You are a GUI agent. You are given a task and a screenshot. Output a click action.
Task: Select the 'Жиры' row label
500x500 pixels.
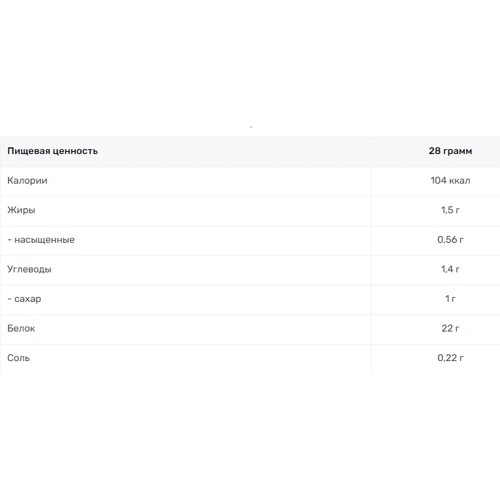(x=21, y=210)
